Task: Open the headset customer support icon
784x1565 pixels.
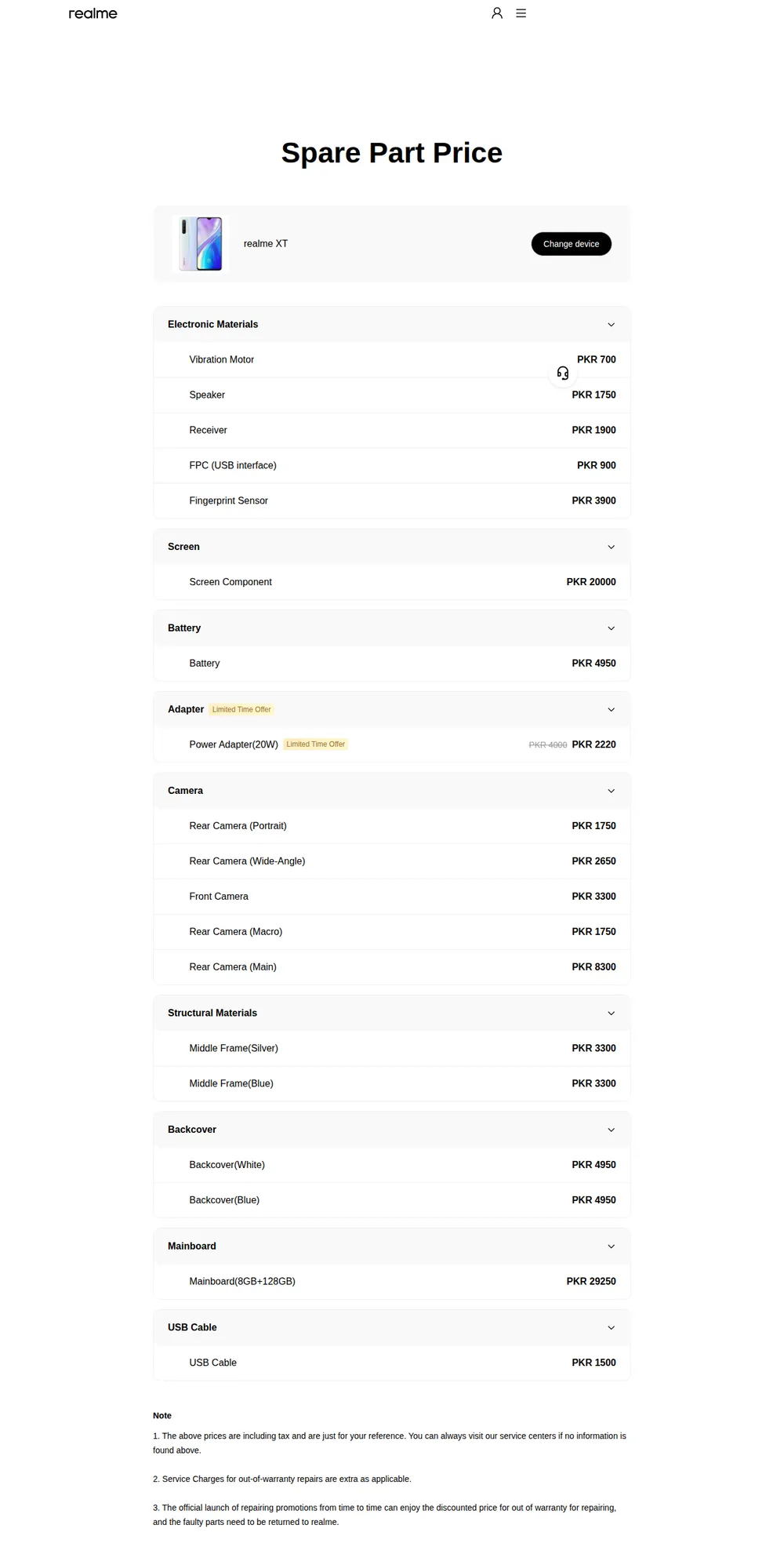Action: (x=563, y=373)
